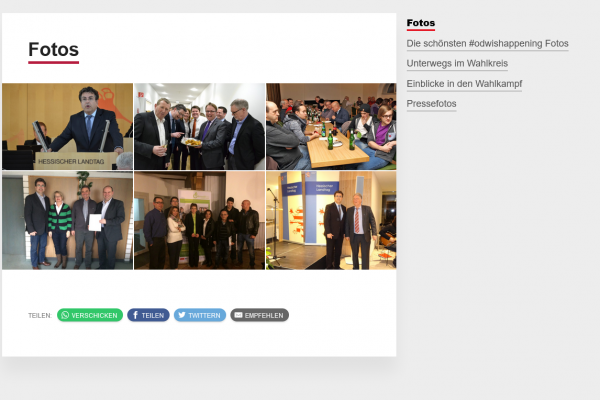
Task: Open the evening group photo with banner
Action: coord(199,220)
